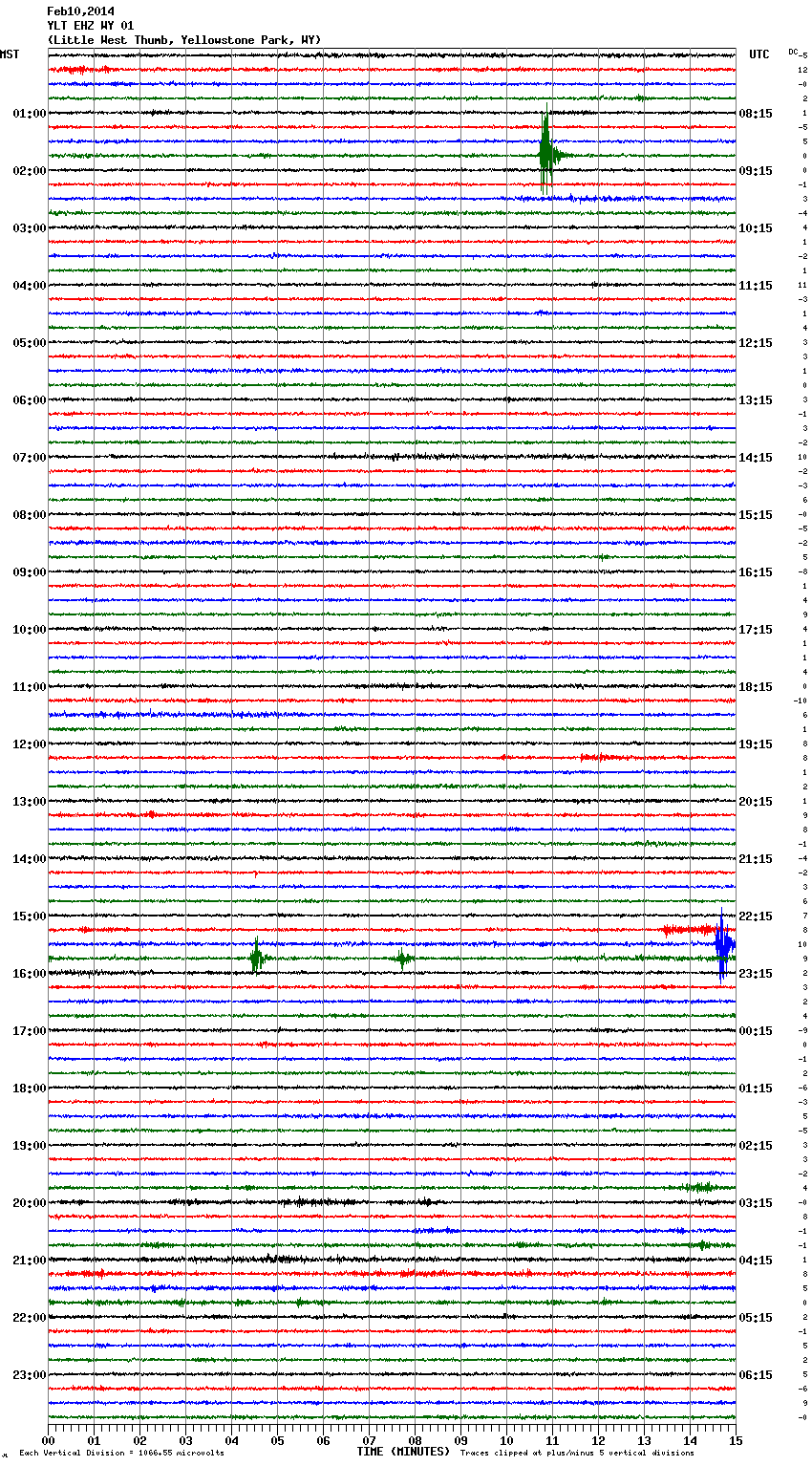The width and height of the screenshot is (812, 1466).
Task: Click minute 08 on the bottom axis
Action: click(x=415, y=1440)
